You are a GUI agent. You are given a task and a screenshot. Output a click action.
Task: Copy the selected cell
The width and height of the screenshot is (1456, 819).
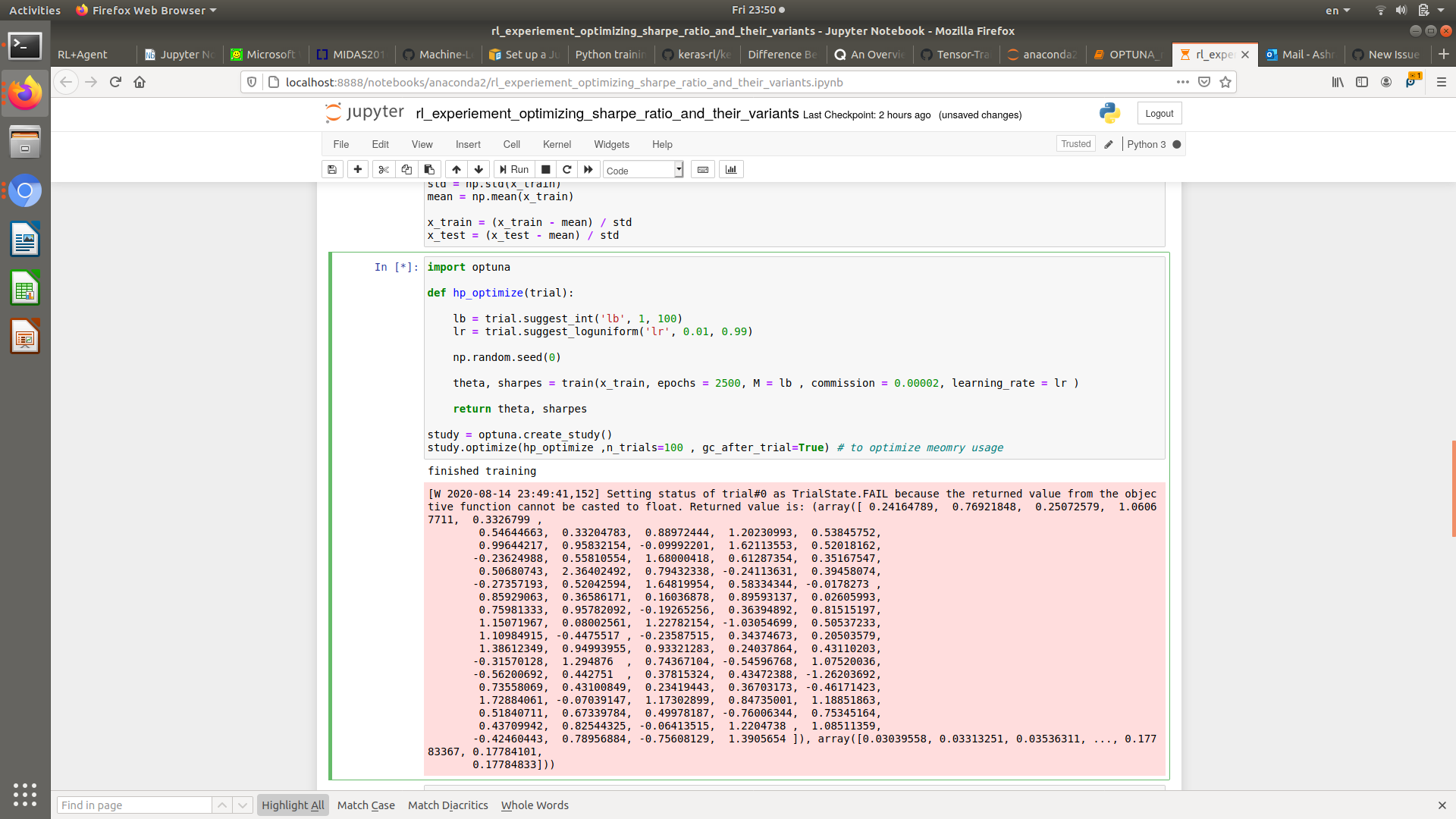406,169
